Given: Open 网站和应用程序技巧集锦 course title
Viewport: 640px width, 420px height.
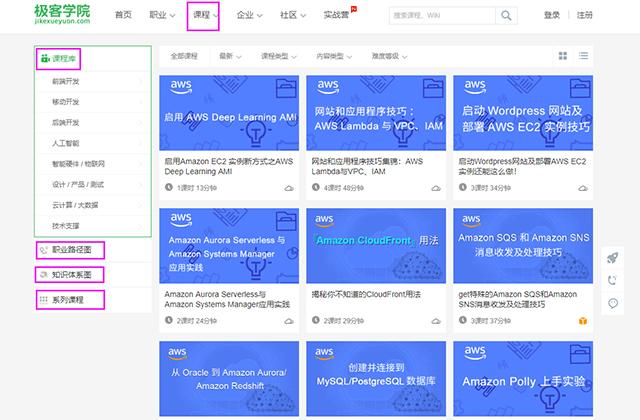Looking at the screenshot, I should click(367, 167).
